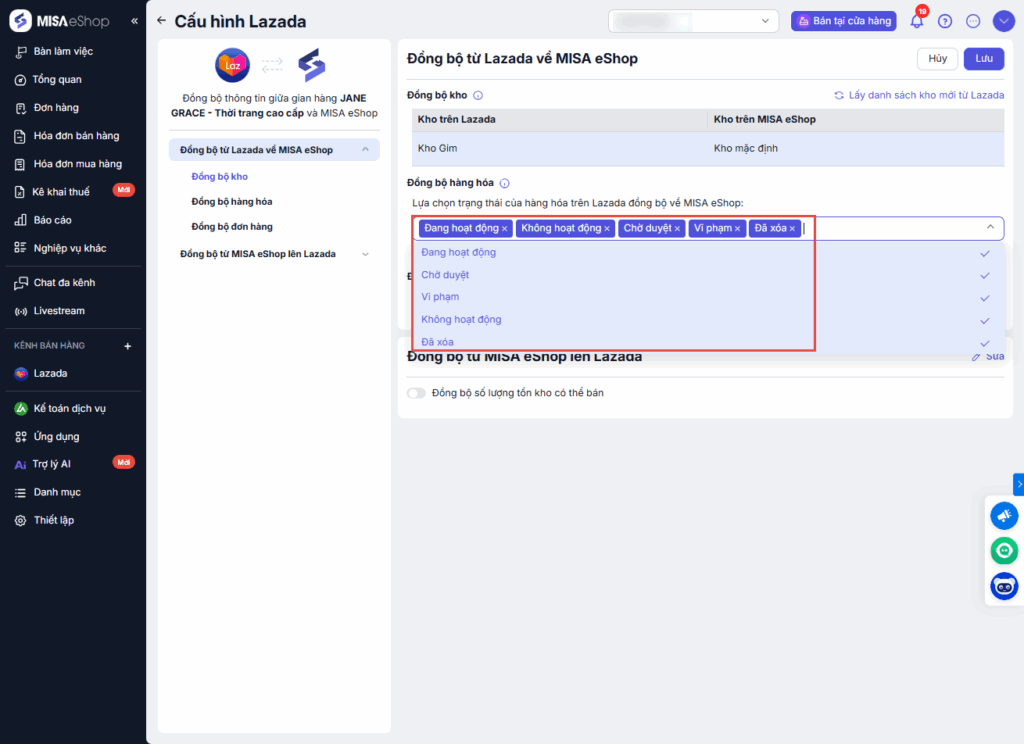1024x744 pixels.
Task: Click info icon next to Đồng bộ kho
Action: coord(478,95)
